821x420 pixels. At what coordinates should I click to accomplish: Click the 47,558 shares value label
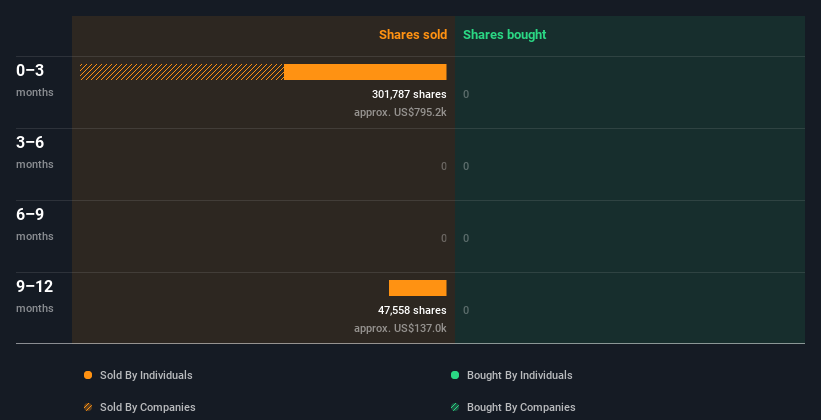412,310
